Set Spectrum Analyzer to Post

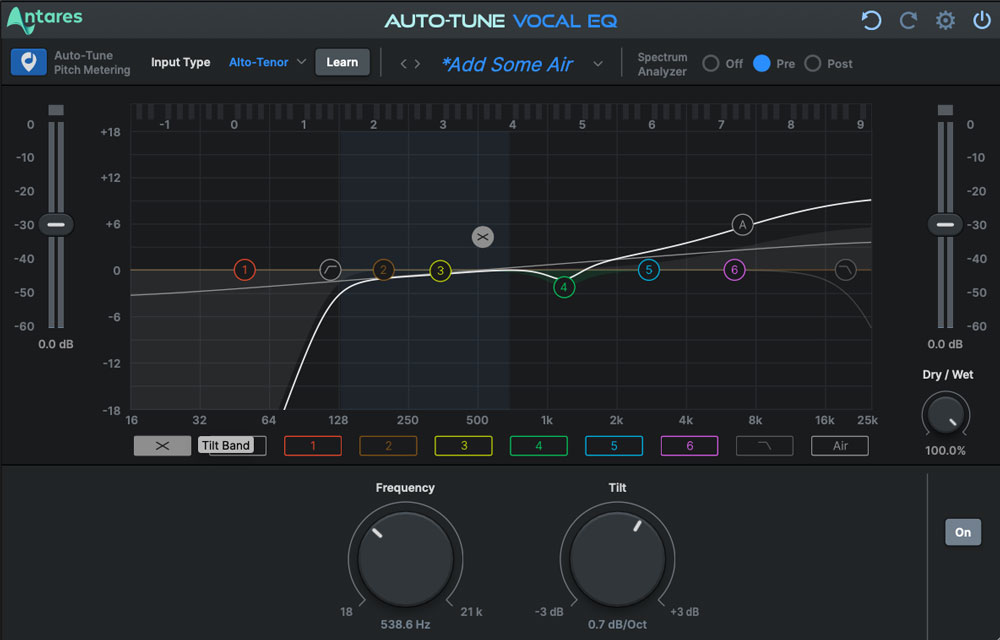click(x=812, y=63)
